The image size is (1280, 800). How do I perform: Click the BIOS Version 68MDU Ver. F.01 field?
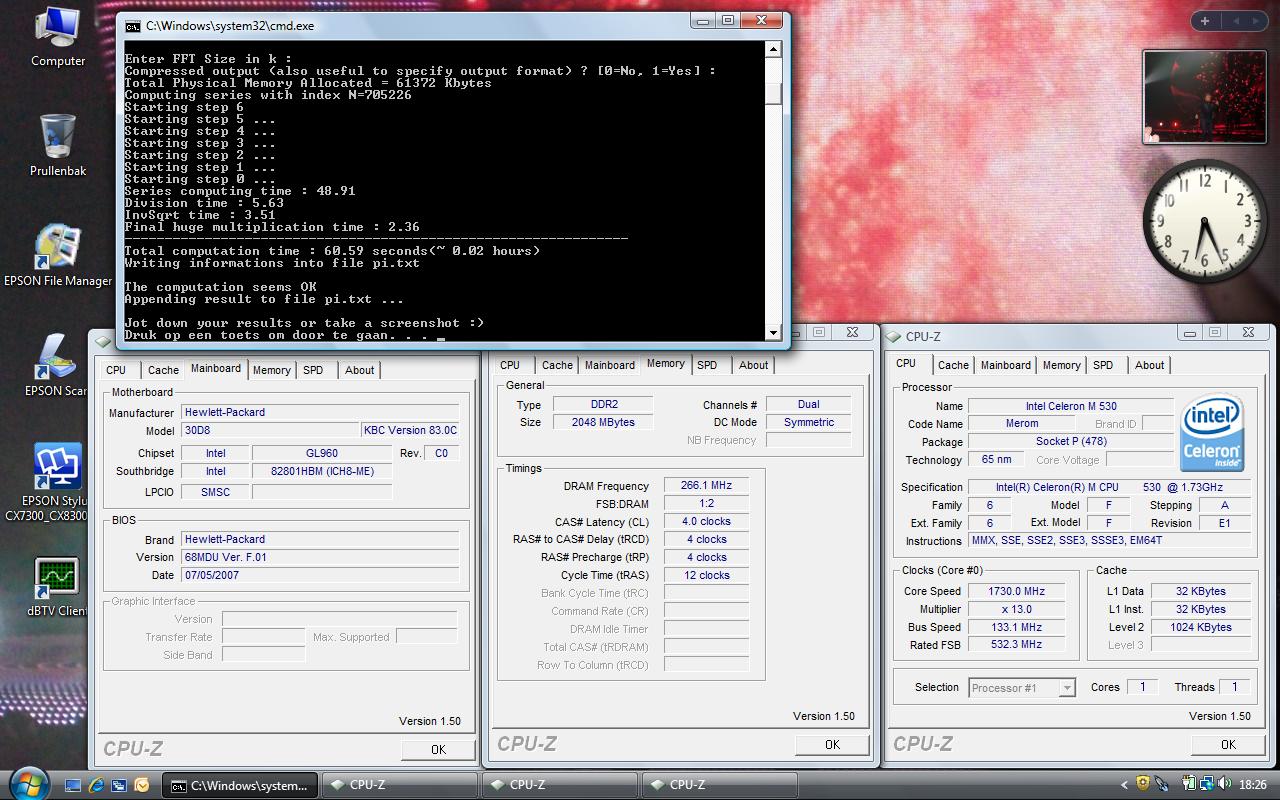click(320, 557)
